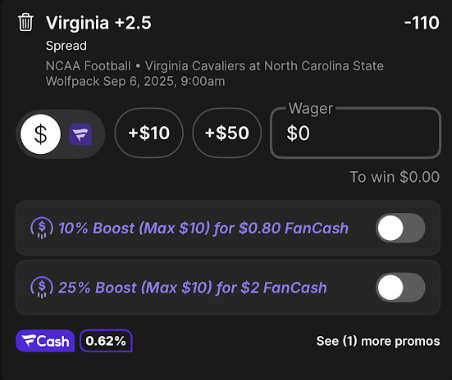Click the -110 odds value
The image size is (452, 380).
(x=422, y=23)
